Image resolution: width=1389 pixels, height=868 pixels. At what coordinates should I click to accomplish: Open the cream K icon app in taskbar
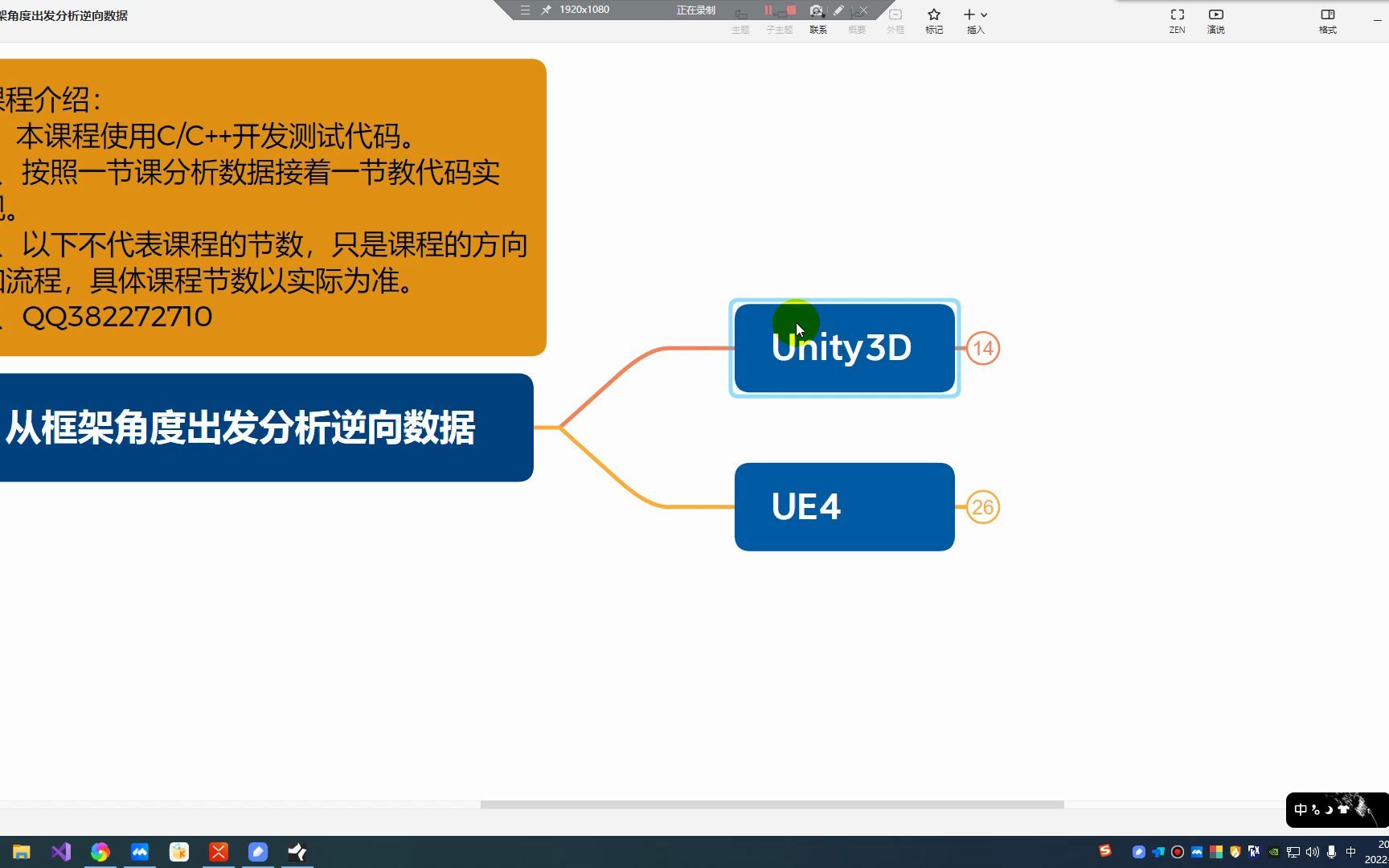pos(179,852)
